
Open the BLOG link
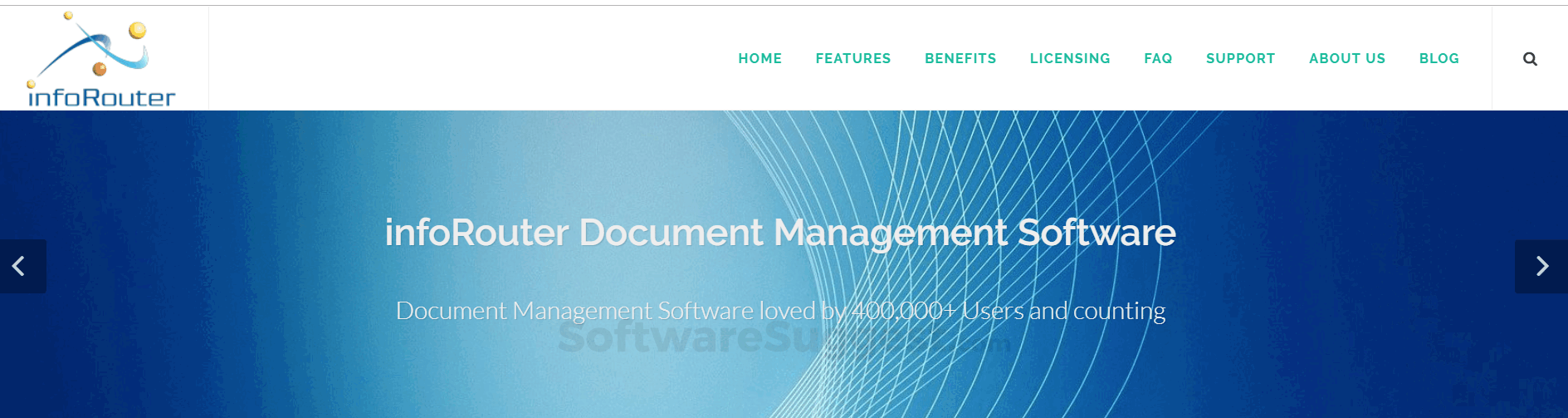(x=1439, y=59)
